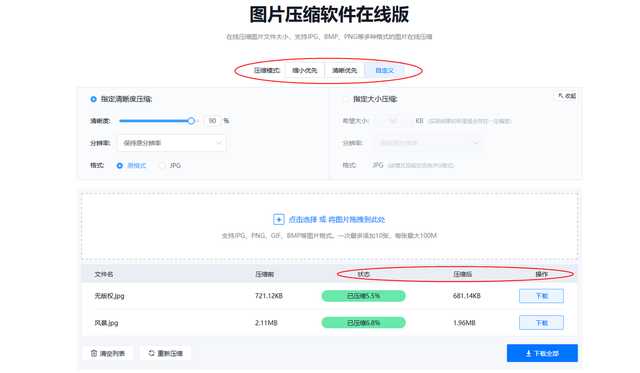The height and width of the screenshot is (373, 640).
Task: Collapse settings with the 收起 arrow icon
Action: tap(561, 95)
